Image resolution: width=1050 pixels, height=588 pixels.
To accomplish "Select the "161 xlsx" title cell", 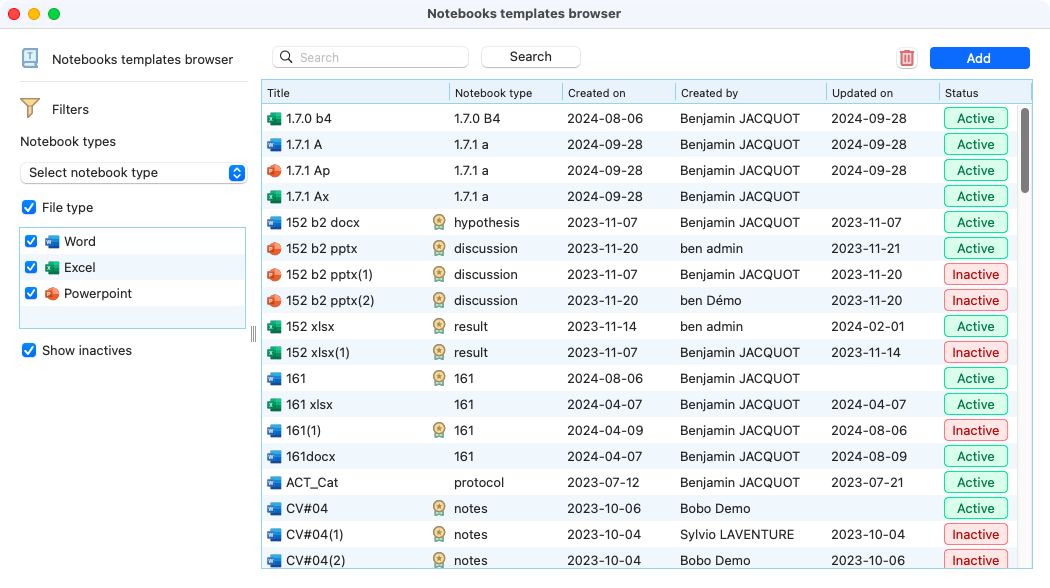I will click(309, 405).
